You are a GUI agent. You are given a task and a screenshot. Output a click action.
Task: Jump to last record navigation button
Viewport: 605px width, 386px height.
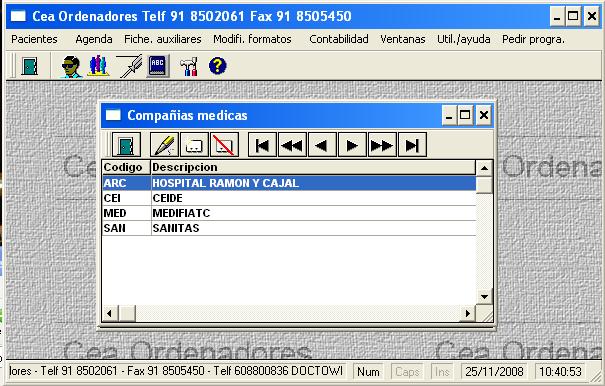(x=412, y=145)
